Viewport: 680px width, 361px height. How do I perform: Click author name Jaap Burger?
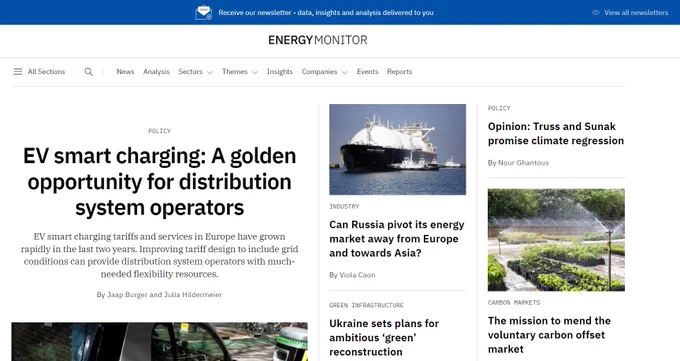coord(128,295)
